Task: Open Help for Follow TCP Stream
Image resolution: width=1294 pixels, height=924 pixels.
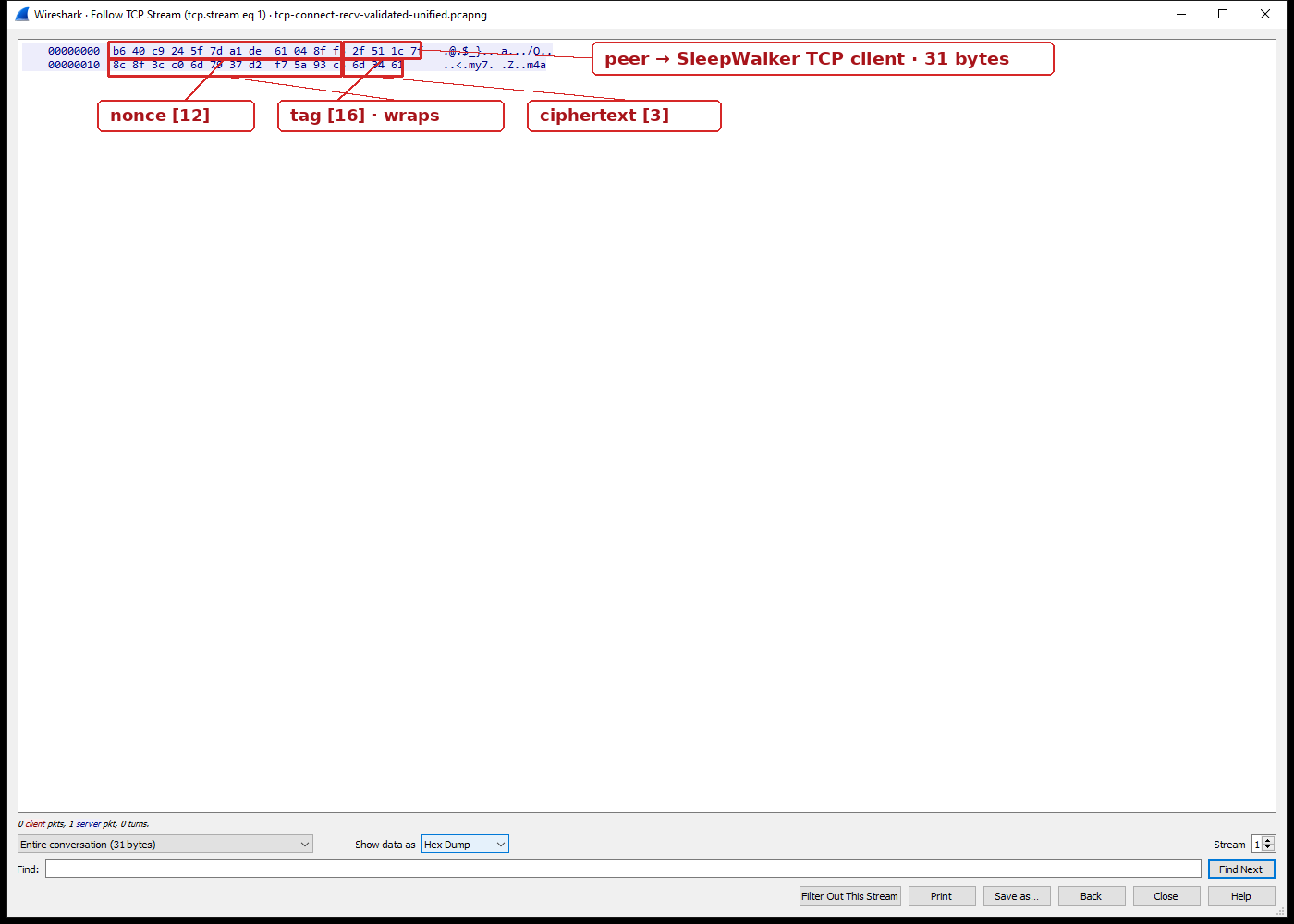Action: pos(1241,895)
